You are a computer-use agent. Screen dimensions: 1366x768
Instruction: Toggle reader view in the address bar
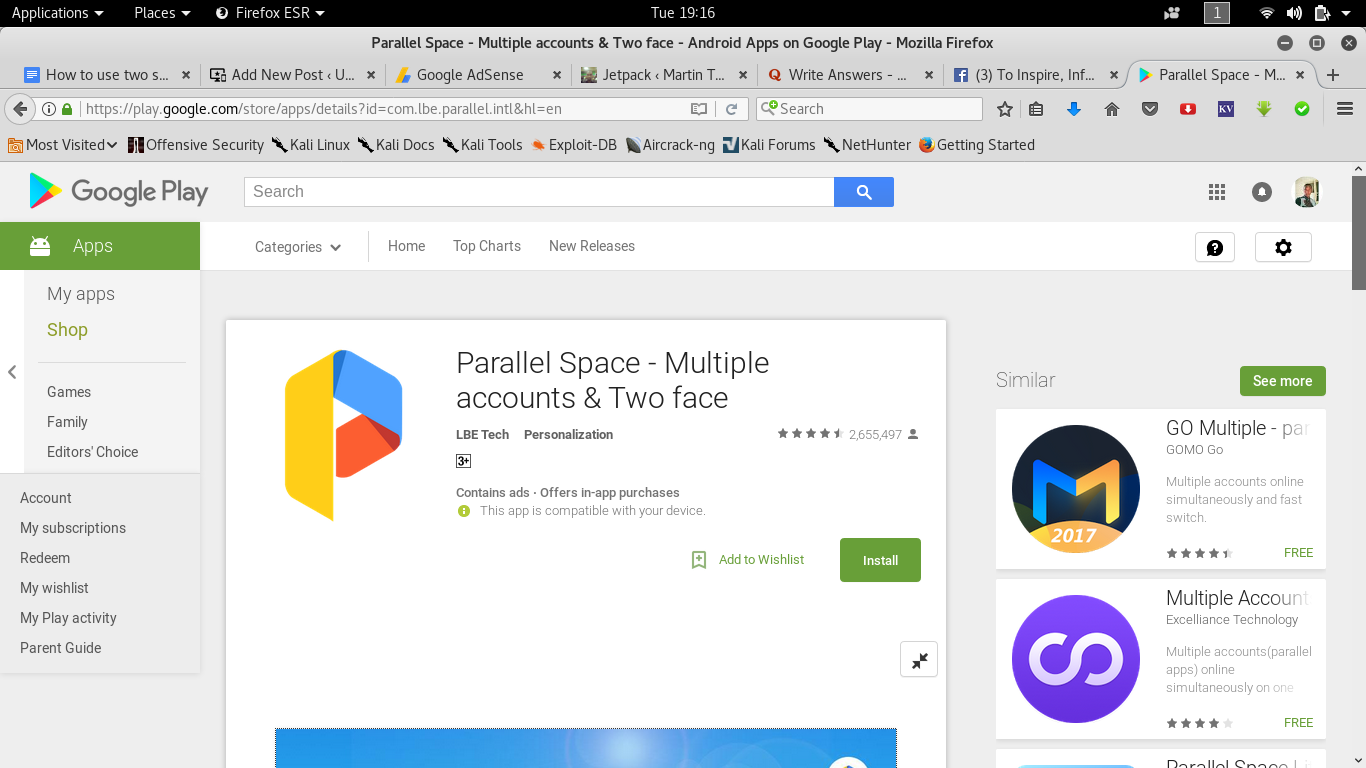pos(699,109)
